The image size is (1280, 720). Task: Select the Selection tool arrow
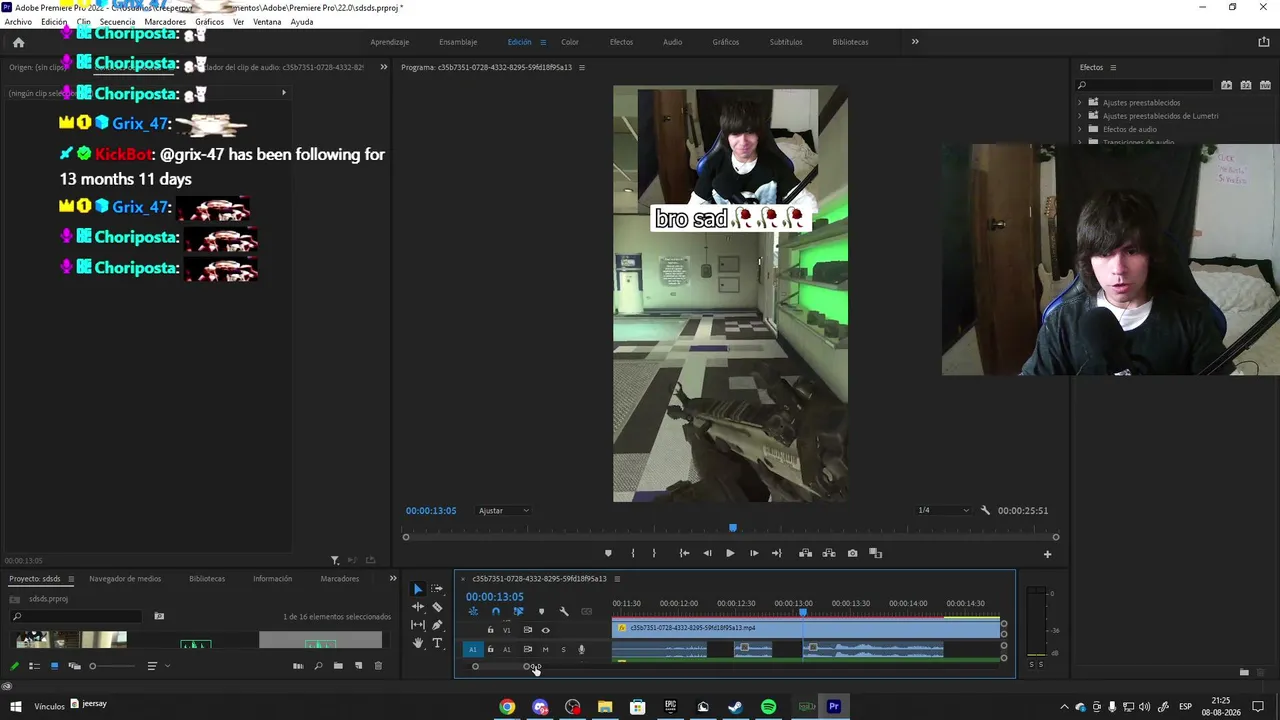tap(418, 589)
